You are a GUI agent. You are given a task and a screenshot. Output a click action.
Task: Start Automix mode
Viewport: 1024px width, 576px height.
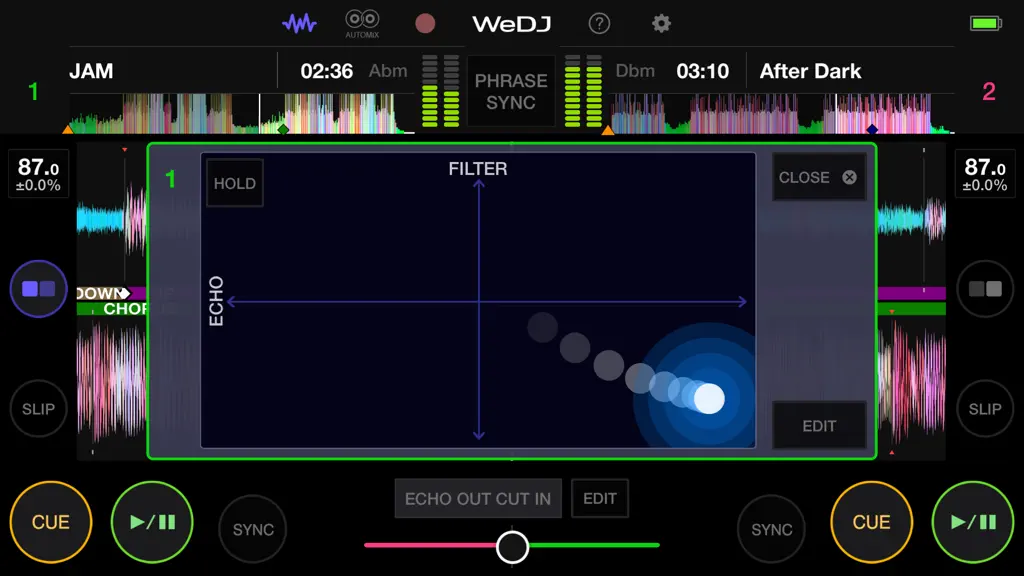[362, 24]
